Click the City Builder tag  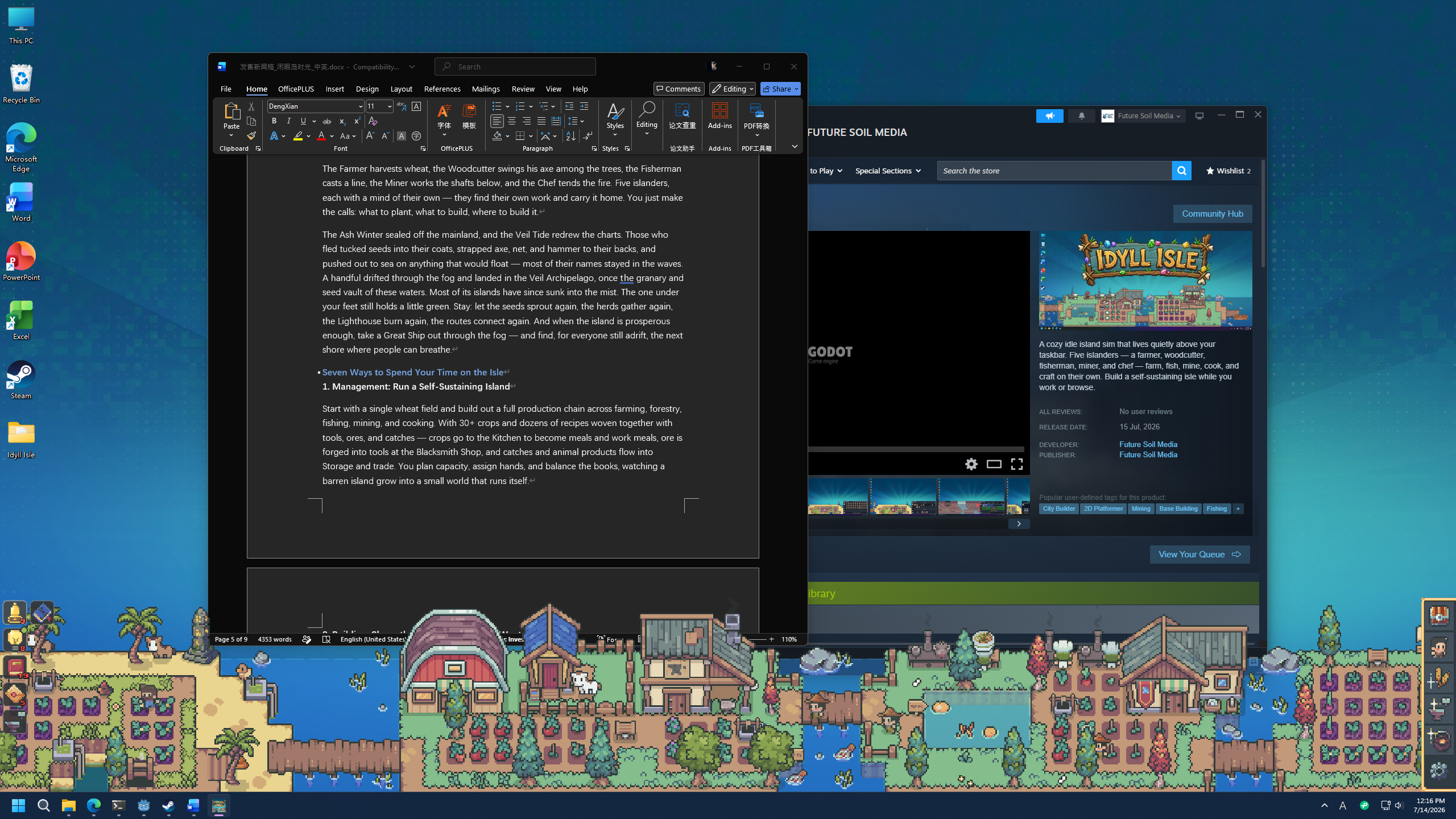1058,509
